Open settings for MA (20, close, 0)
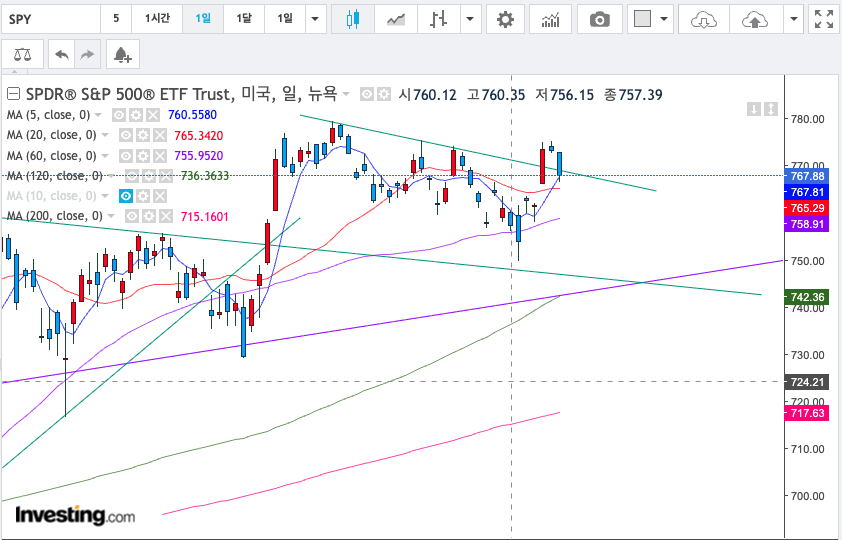The width and height of the screenshot is (842, 540). click(x=142, y=135)
